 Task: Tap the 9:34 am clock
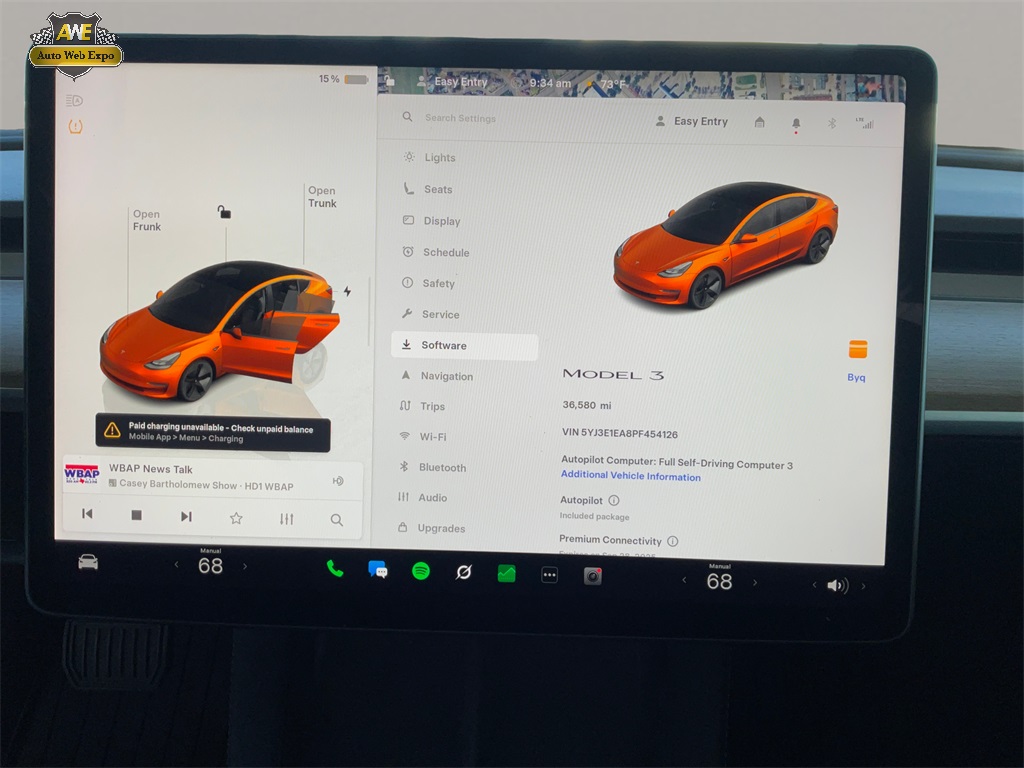point(550,83)
